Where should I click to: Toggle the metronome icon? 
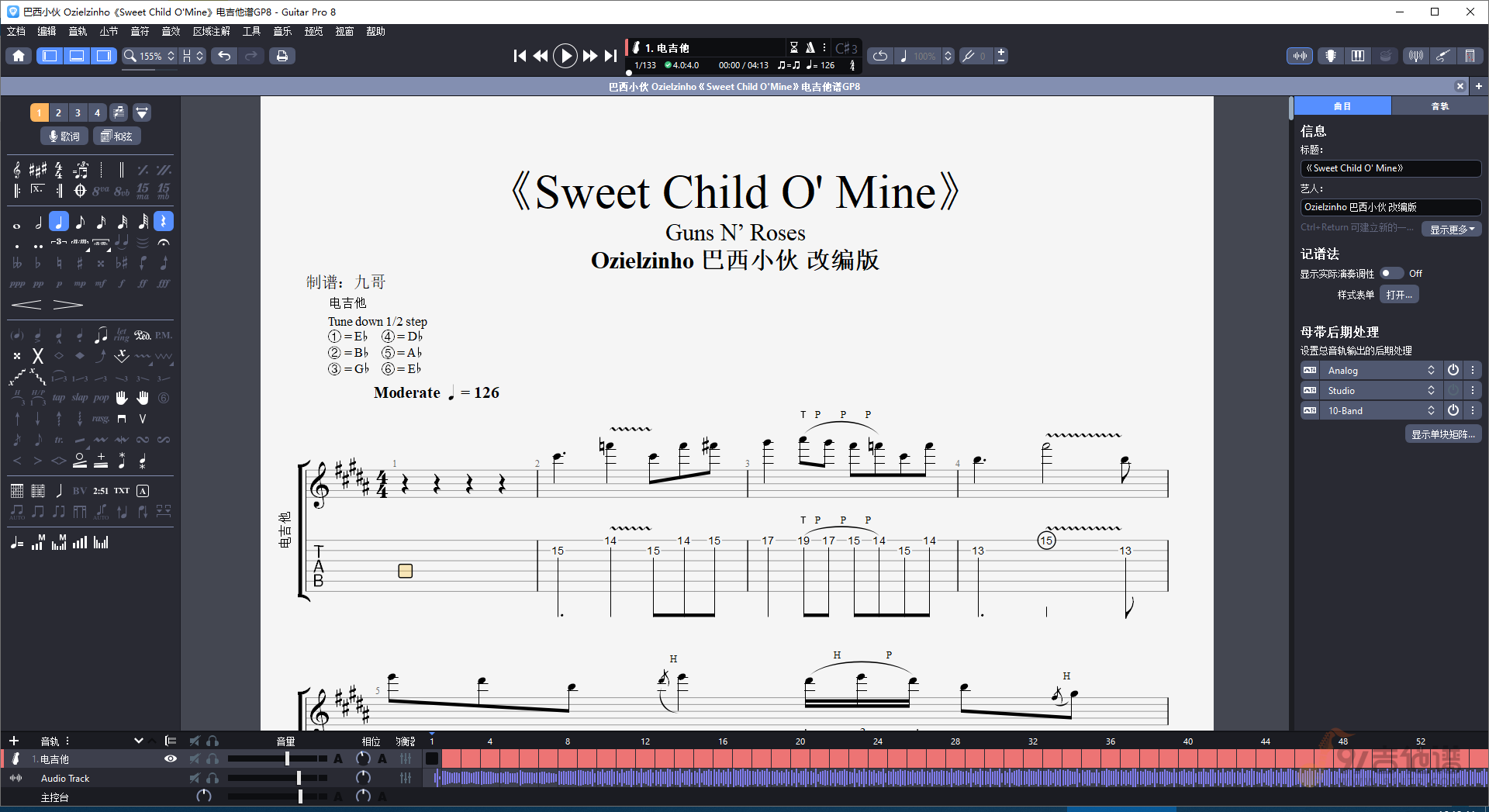[x=810, y=47]
